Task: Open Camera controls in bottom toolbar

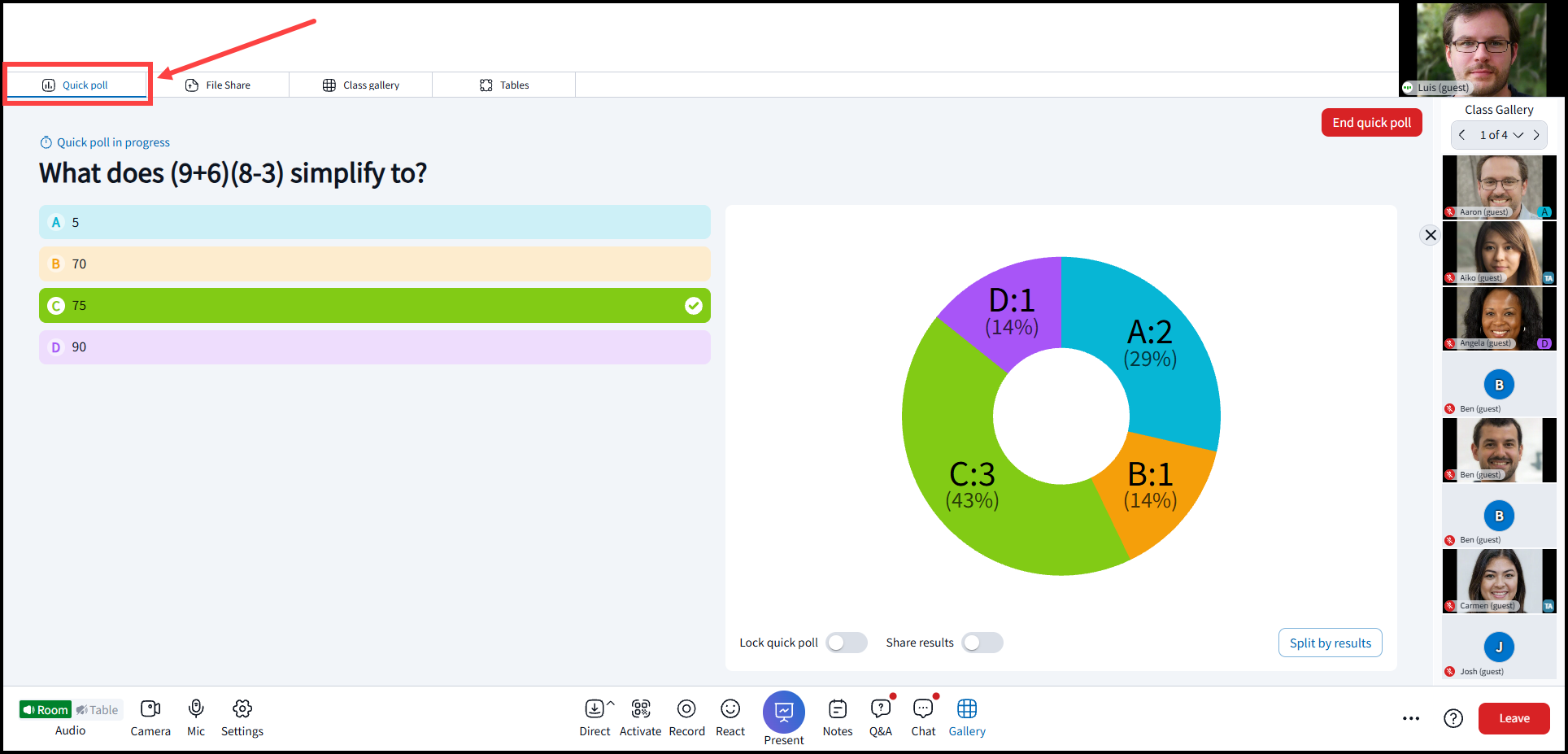Action: point(150,717)
